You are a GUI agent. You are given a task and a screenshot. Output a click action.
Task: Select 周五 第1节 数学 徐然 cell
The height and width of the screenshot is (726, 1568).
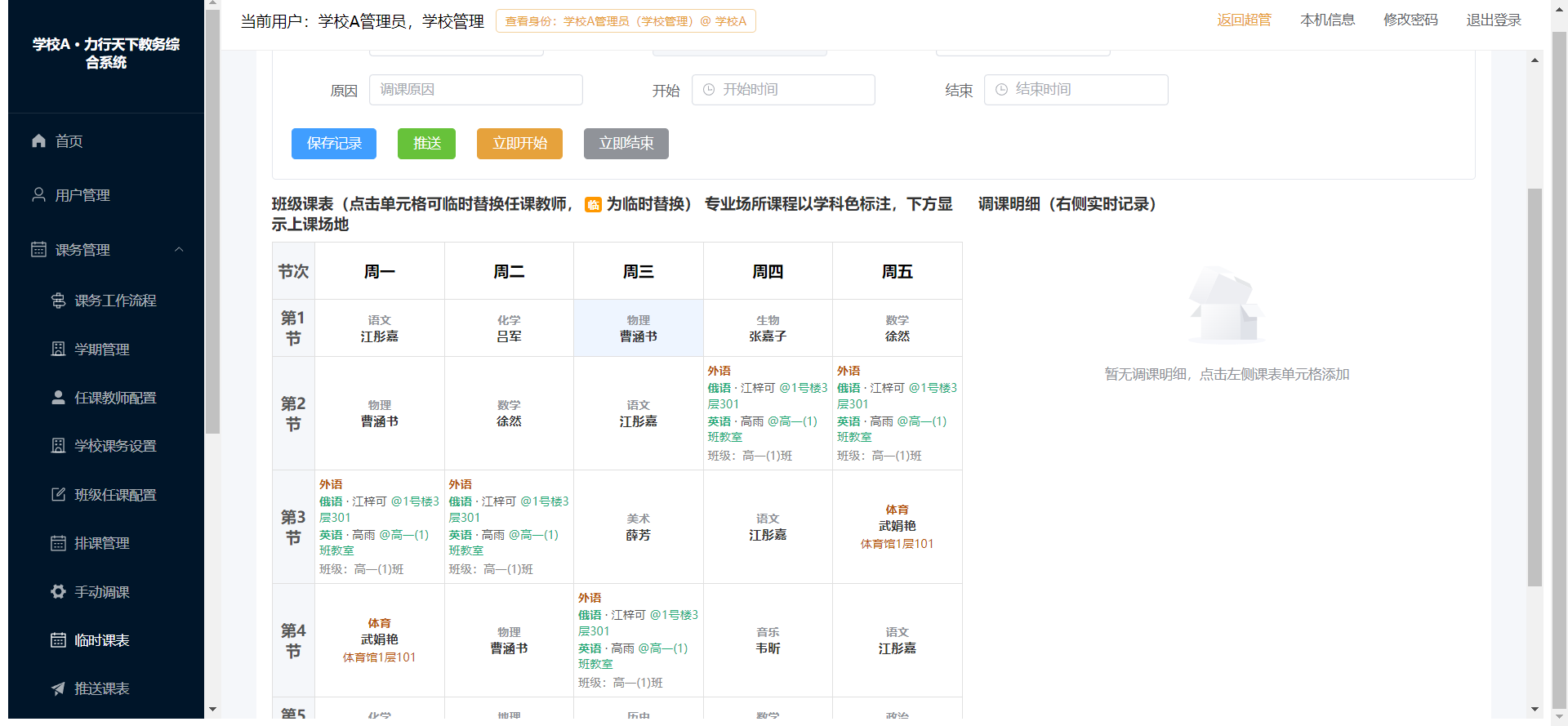tap(898, 328)
